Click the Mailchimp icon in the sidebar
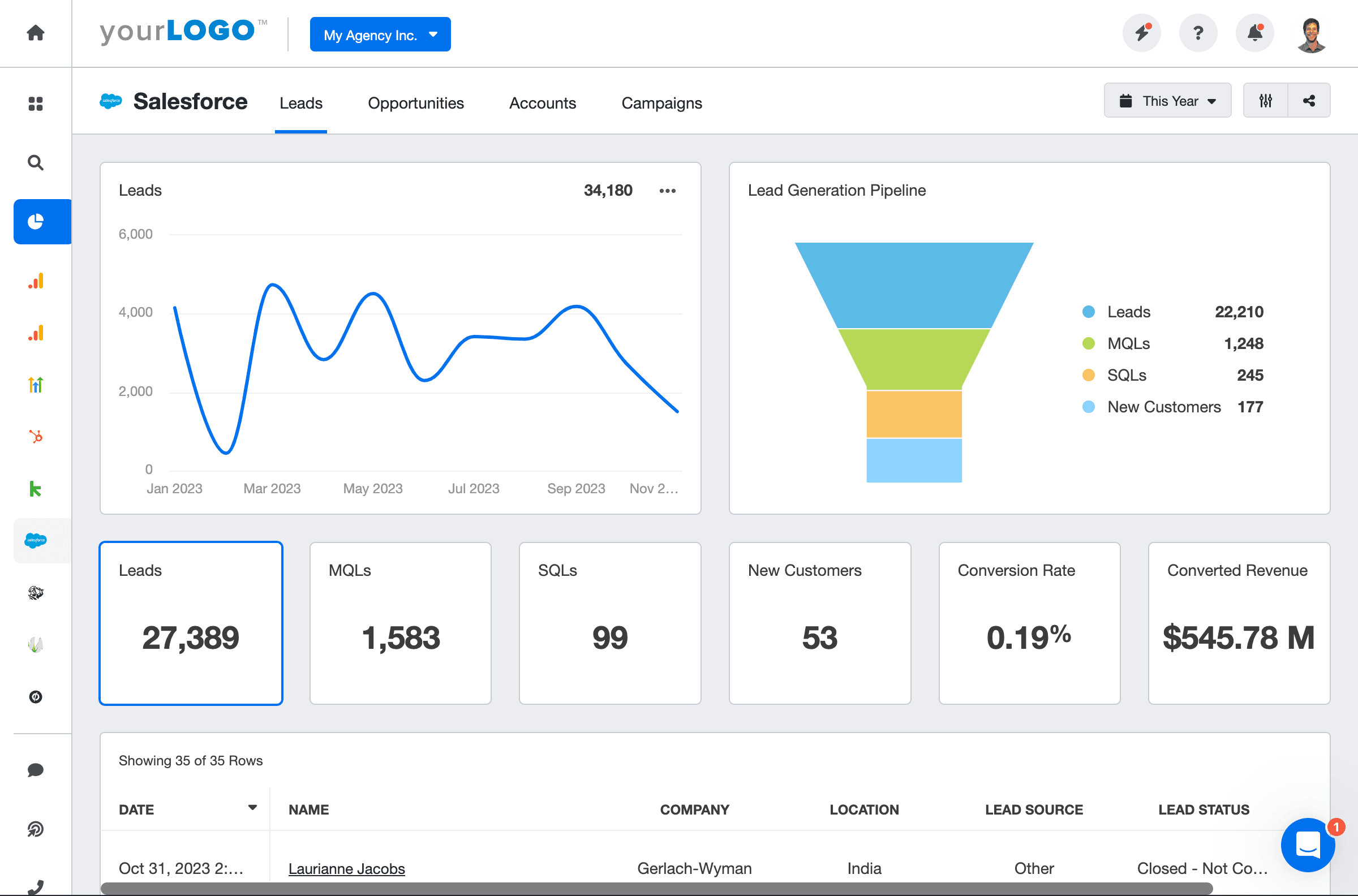This screenshot has width=1358, height=896. click(x=36, y=593)
